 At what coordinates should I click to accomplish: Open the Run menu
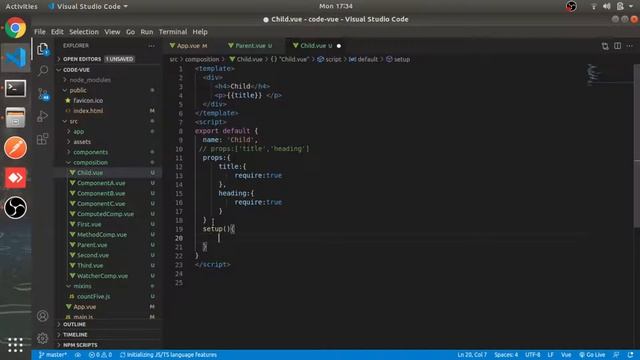pos(147,32)
